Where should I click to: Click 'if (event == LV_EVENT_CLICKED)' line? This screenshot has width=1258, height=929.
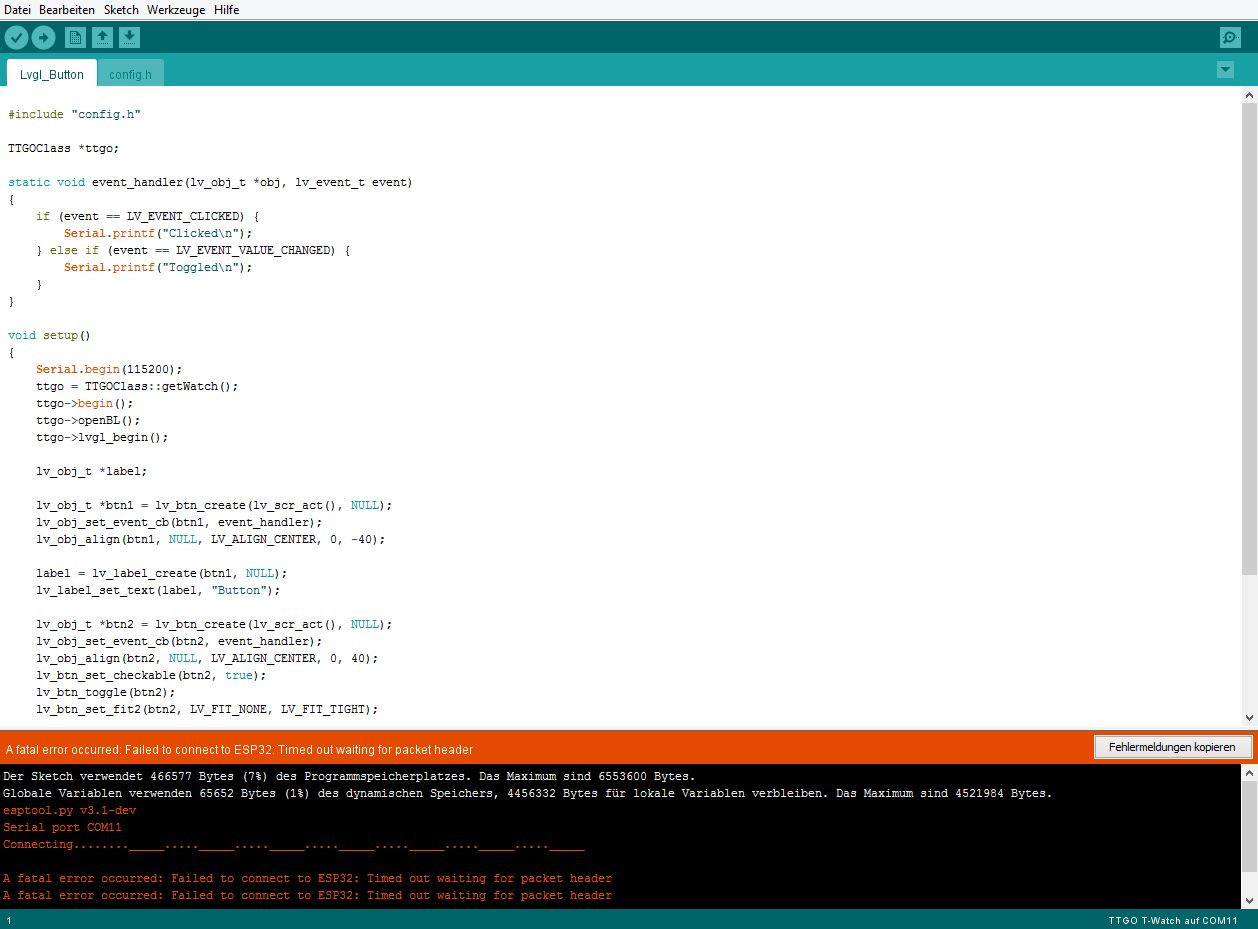tap(148, 216)
